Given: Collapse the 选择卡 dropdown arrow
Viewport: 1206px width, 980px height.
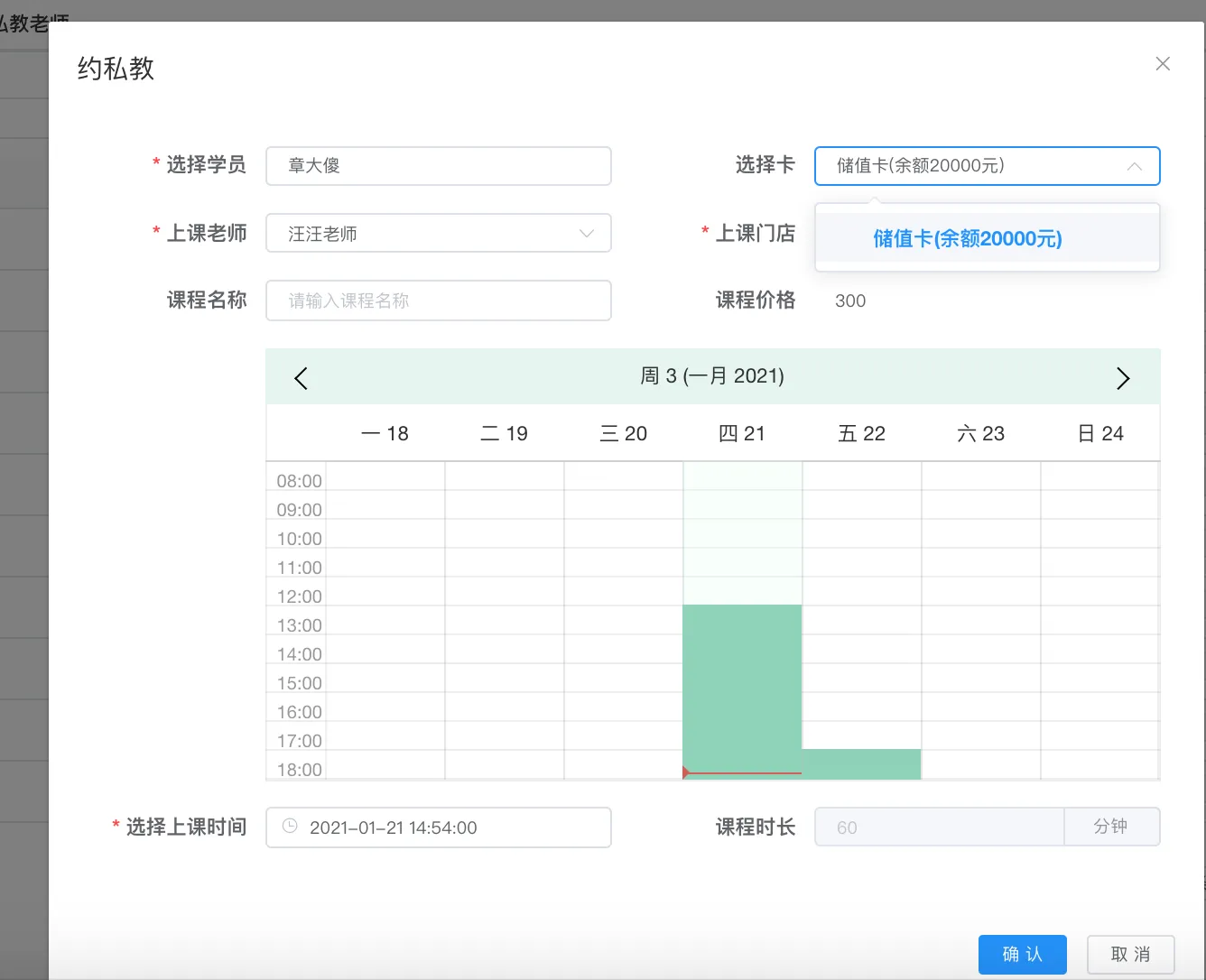Looking at the screenshot, I should pyautogui.click(x=1134, y=166).
